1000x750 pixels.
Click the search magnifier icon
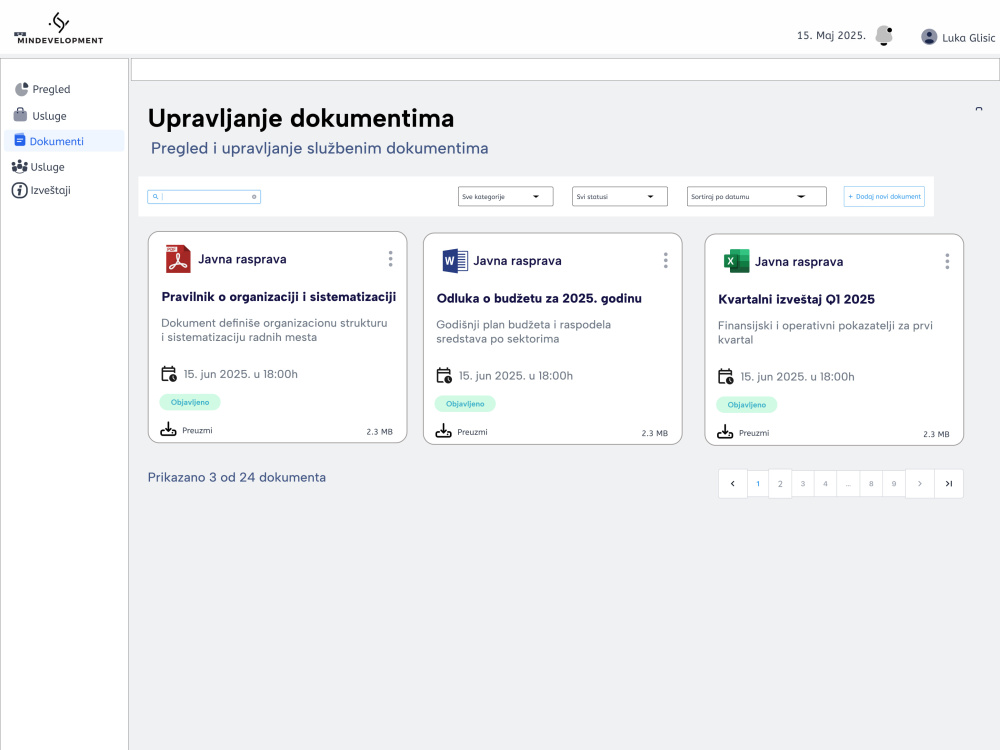[155, 196]
